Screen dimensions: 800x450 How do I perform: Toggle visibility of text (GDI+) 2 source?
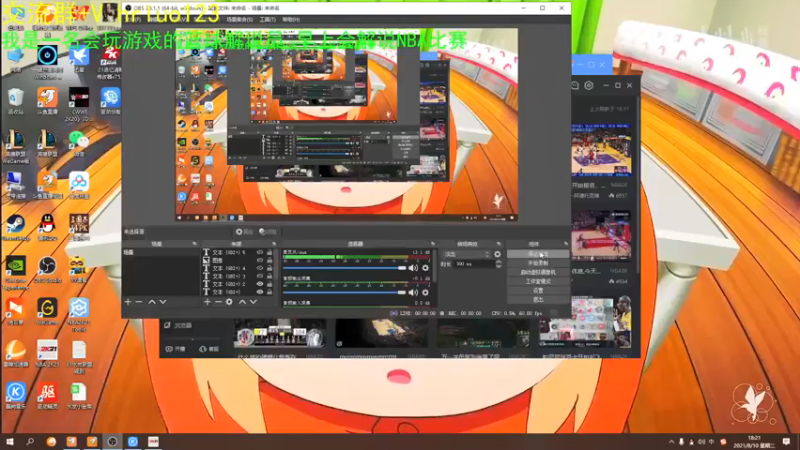[x=260, y=284]
